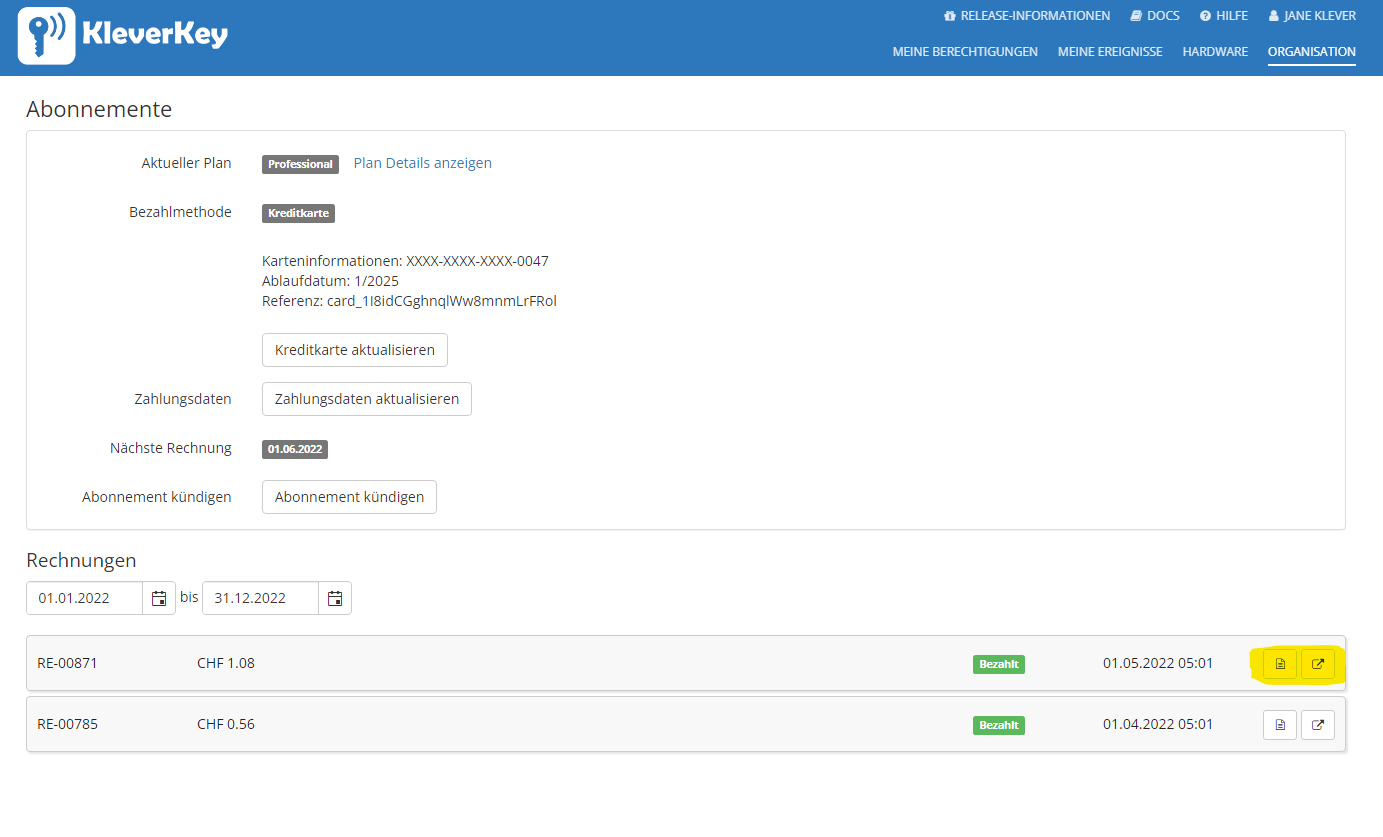The width and height of the screenshot is (1383, 837).
Task: Select the Organisation tab
Action: coord(1311,52)
